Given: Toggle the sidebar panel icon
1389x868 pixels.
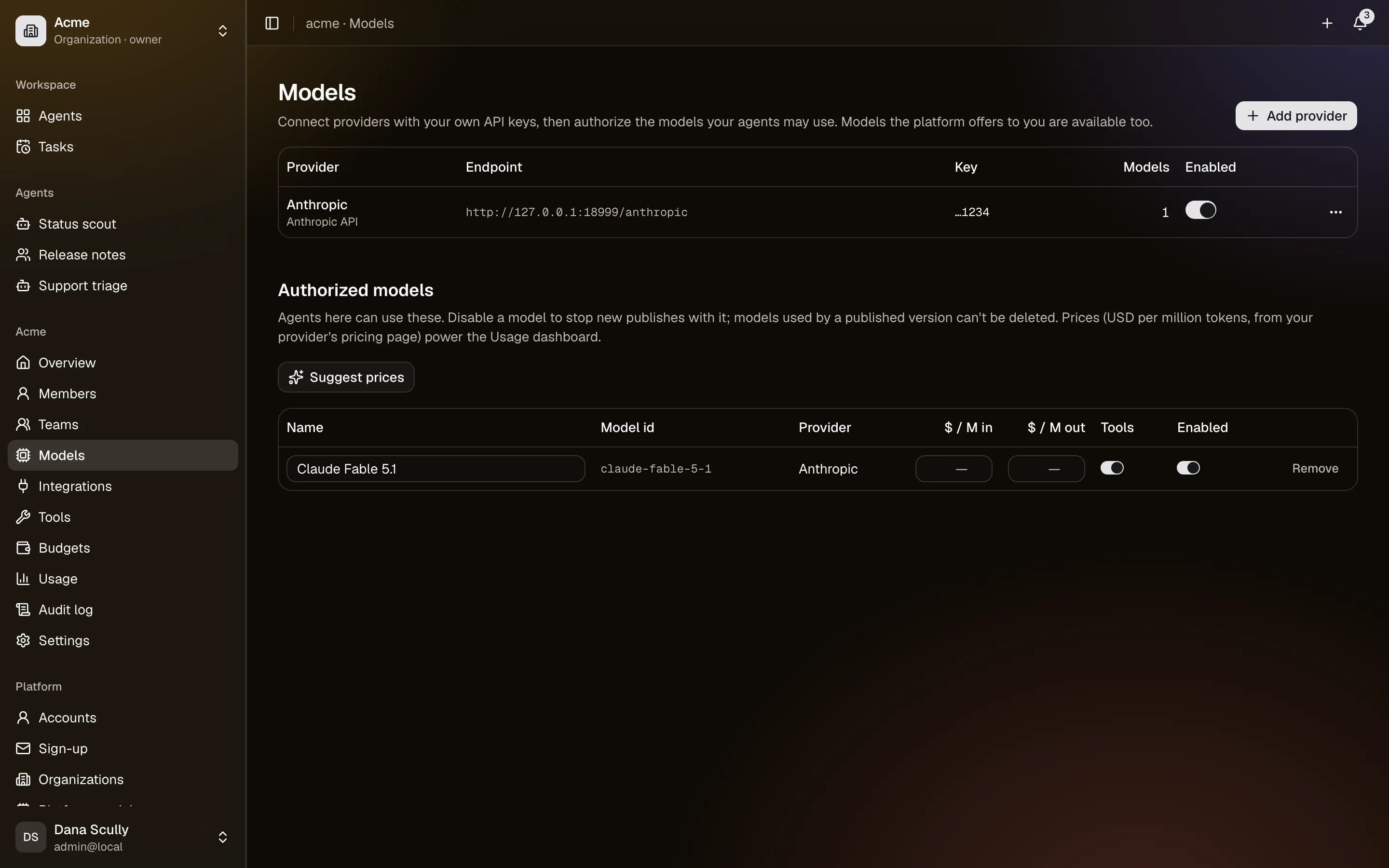Looking at the screenshot, I should pyautogui.click(x=272, y=24).
